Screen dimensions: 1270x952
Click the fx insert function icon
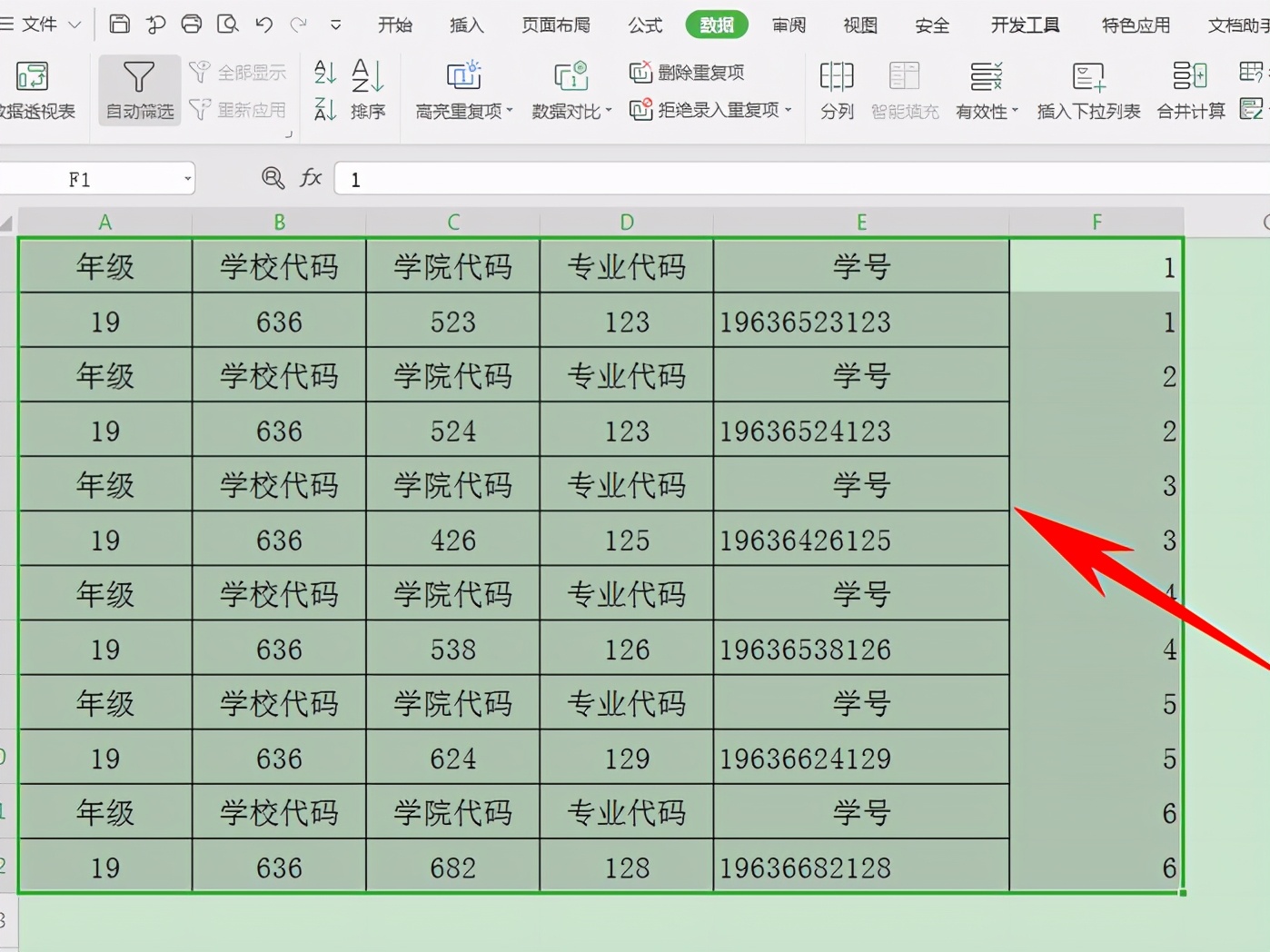tap(311, 178)
